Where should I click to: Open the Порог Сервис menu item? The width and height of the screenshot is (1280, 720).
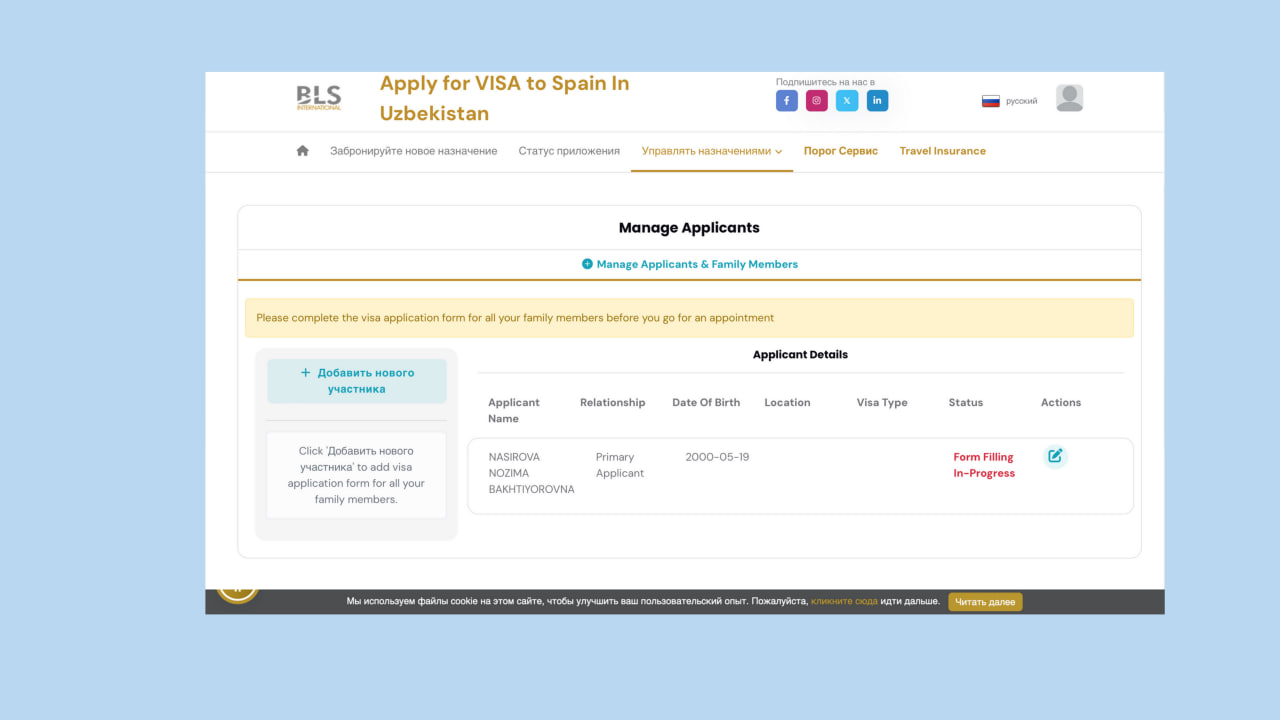[840, 151]
